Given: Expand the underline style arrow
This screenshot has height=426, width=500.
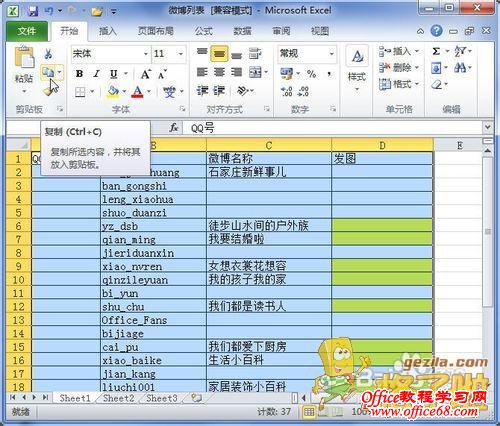Looking at the screenshot, I should (x=126, y=74).
